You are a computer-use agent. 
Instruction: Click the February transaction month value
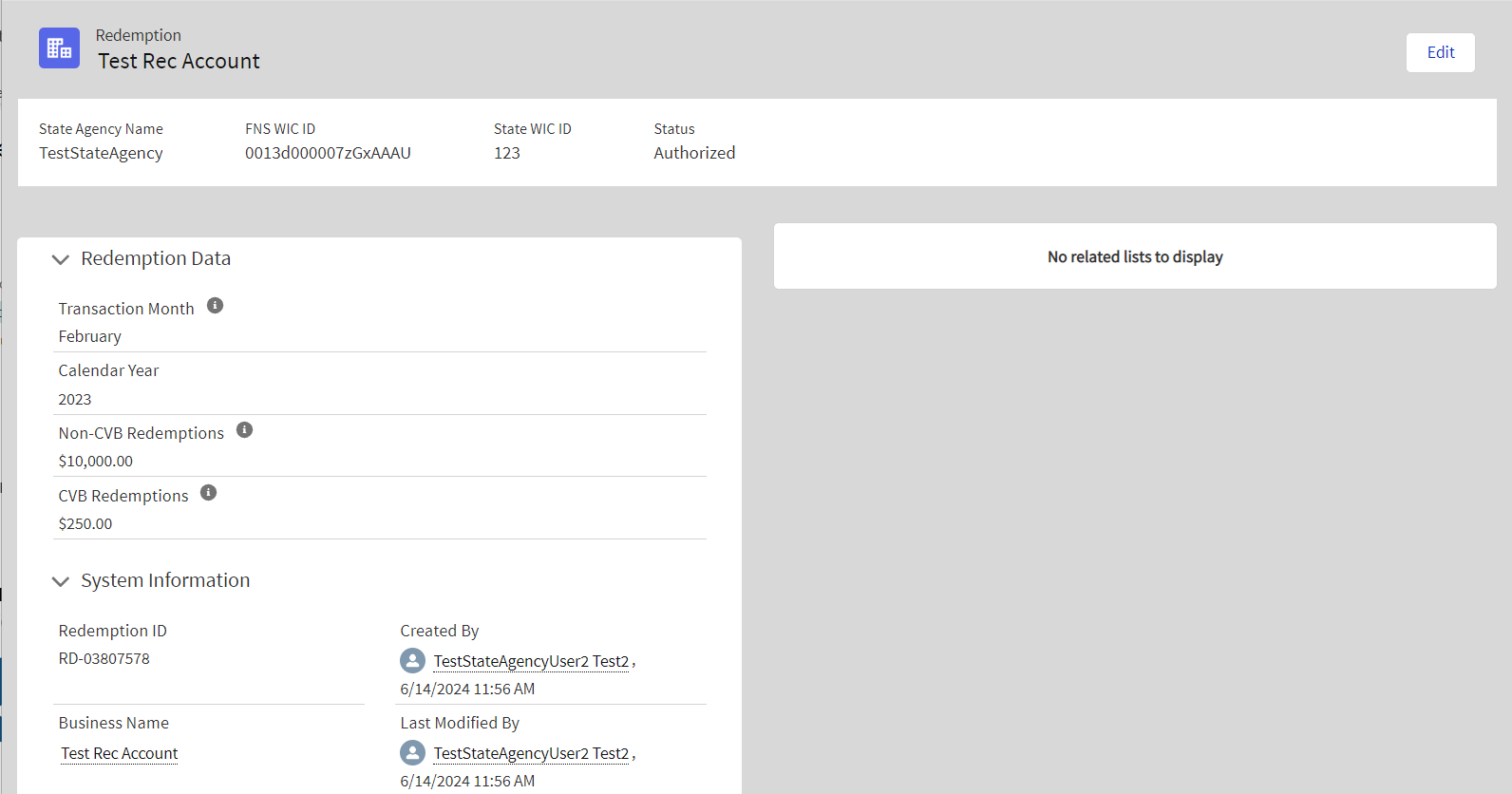90,336
